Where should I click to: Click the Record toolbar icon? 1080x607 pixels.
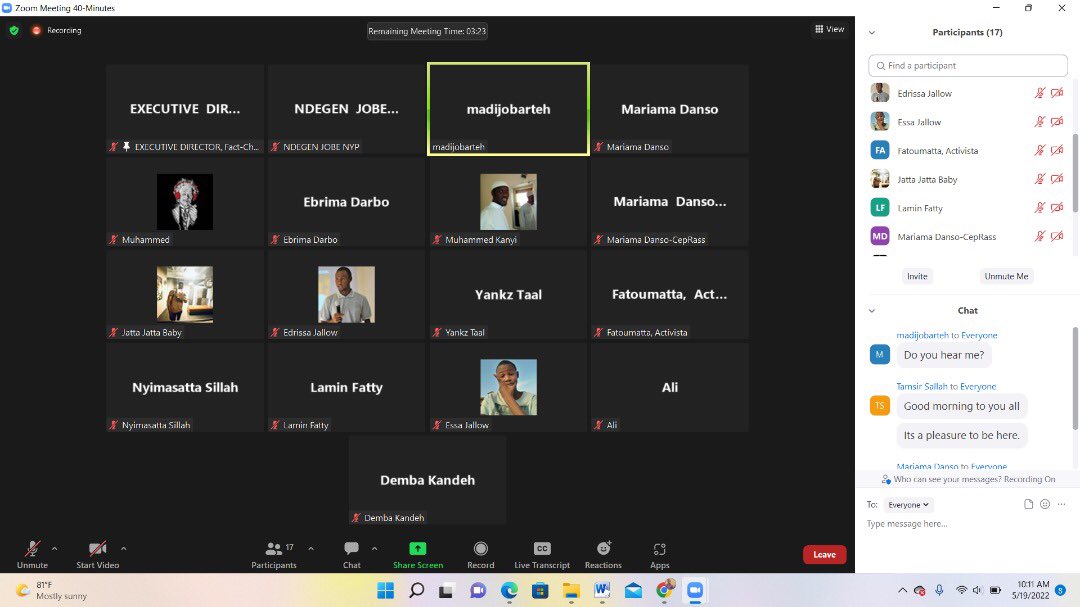tap(481, 548)
